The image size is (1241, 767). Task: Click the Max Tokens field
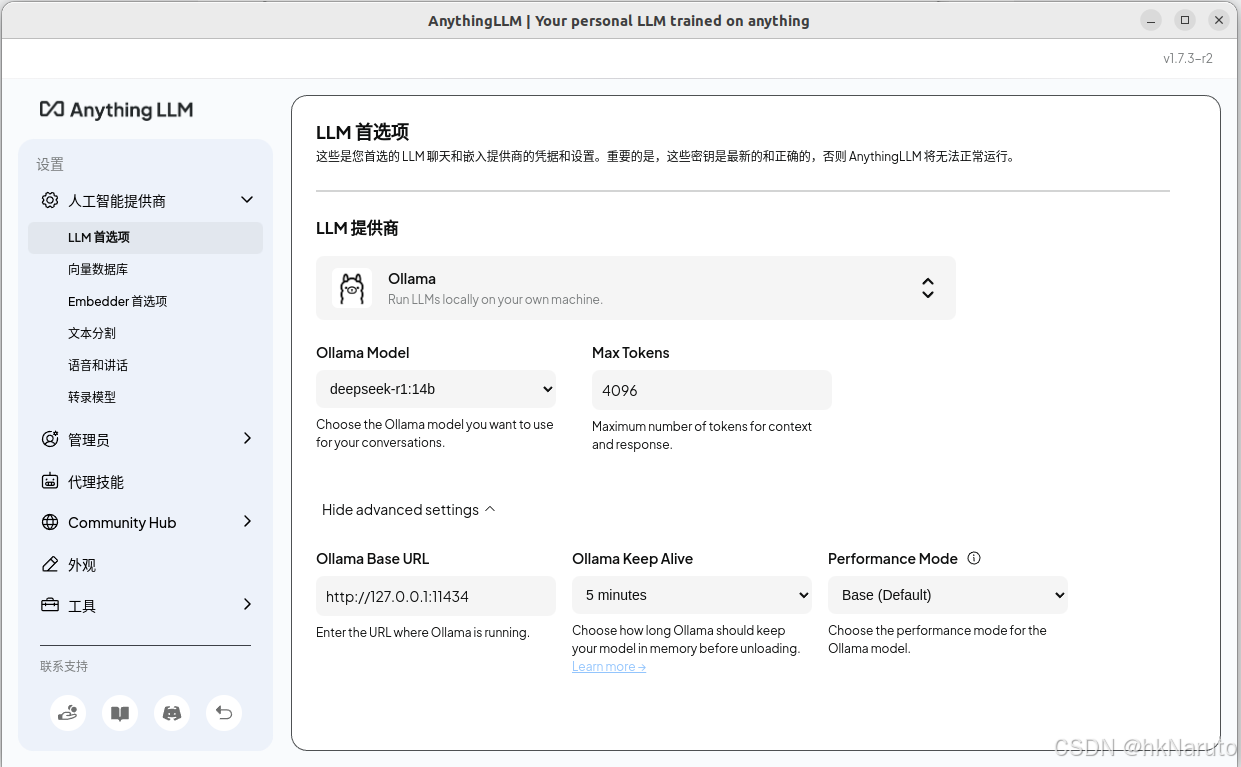(712, 390)
